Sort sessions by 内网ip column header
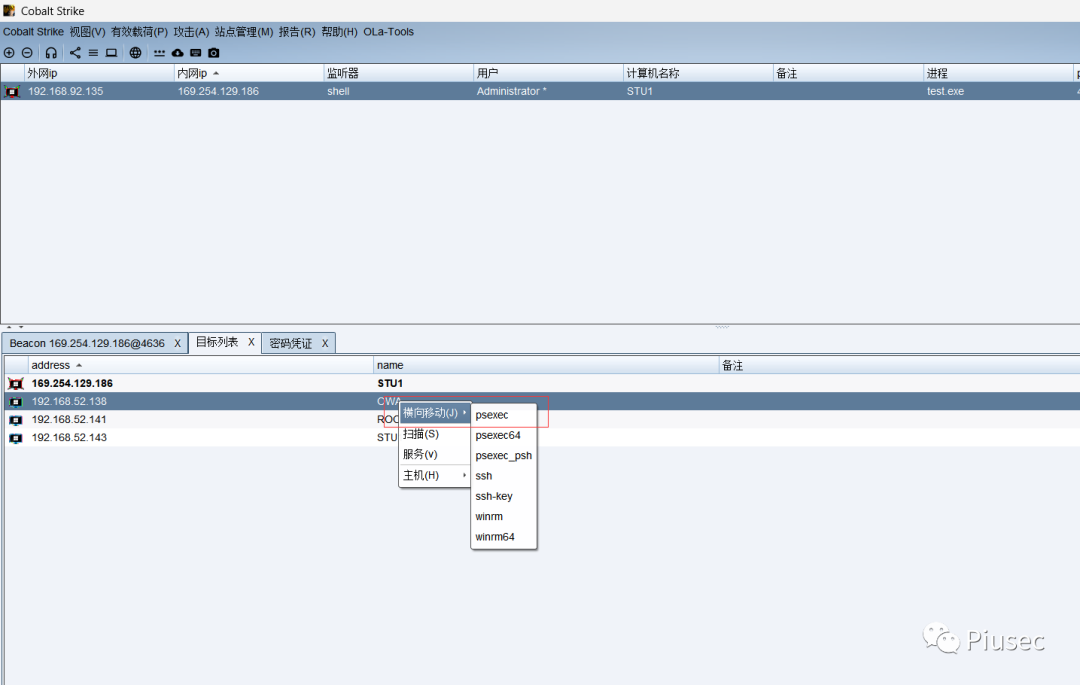This screenshot has height=685, width=1080. [249, 73]
